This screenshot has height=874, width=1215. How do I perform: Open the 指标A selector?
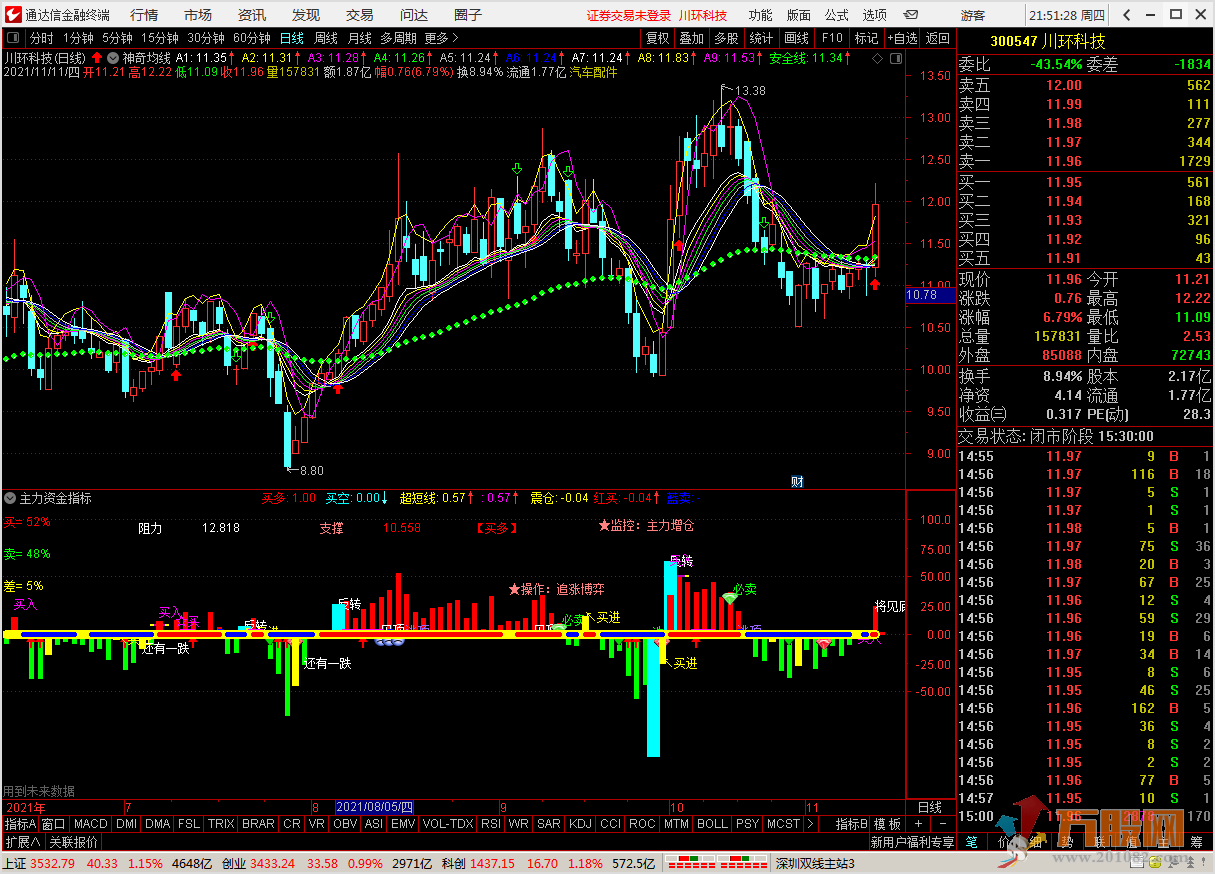(x=19, y=824)
